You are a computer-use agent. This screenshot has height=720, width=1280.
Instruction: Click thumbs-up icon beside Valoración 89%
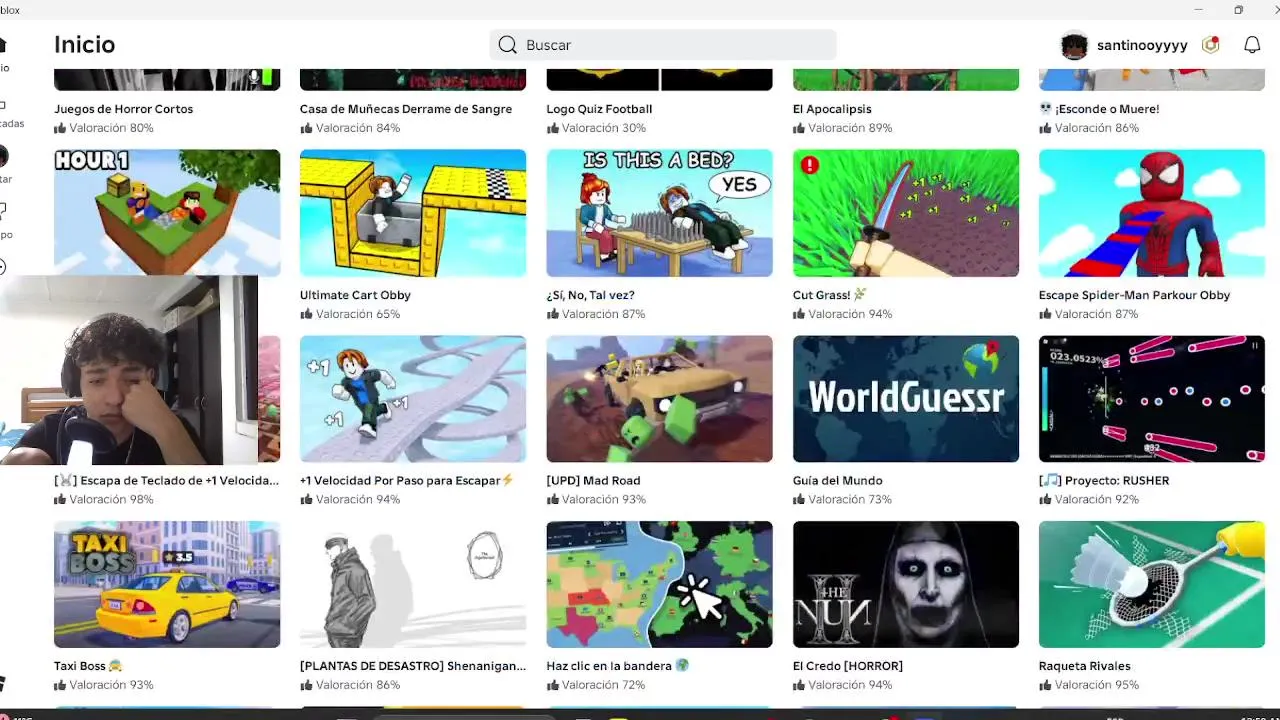(799, 128)
